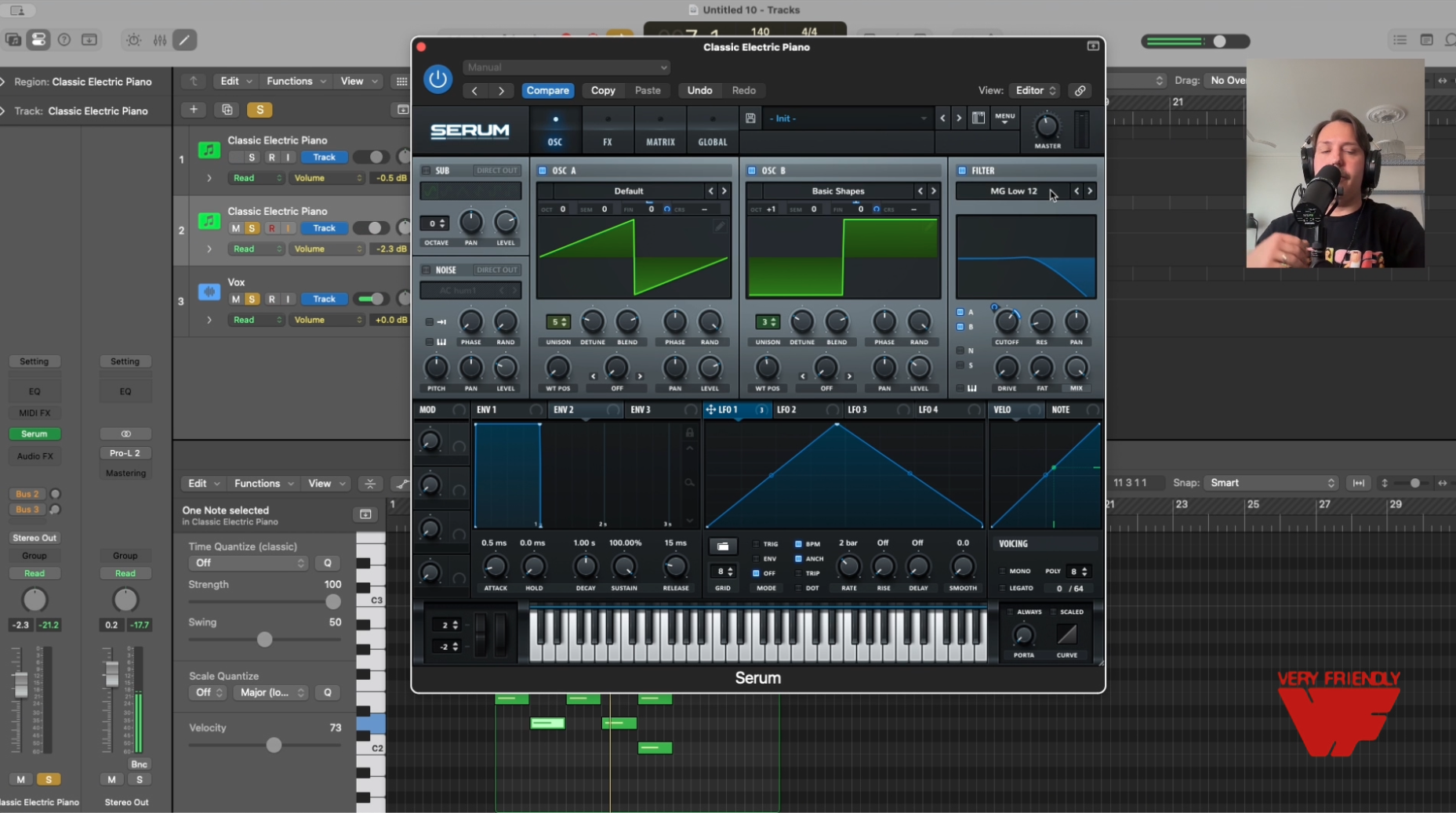Open Scale Quantize Major scale dropdown
The height and width of the screenshot is (813, 1456).
coord(271,692)
